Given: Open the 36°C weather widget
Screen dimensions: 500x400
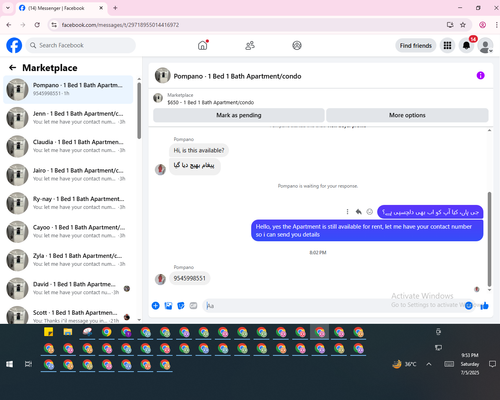Looking at the screenshot, I should 404,364.
